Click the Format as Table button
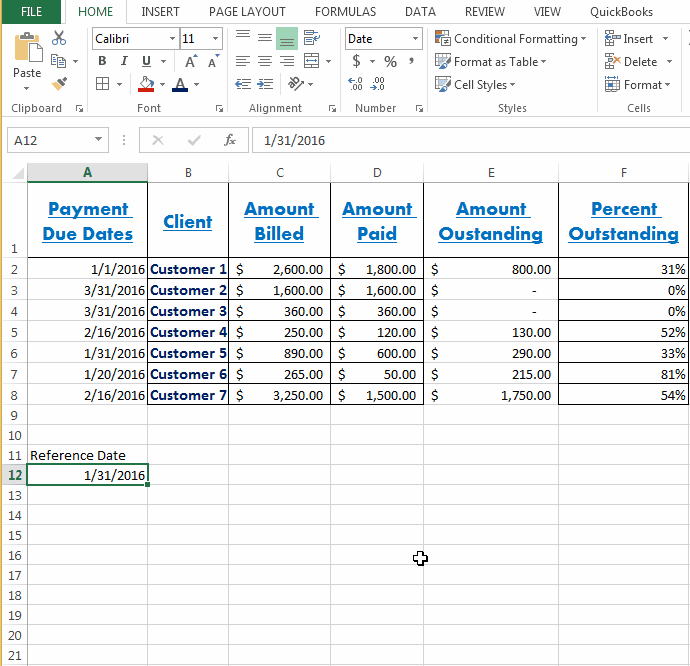This screenshot has width=690, height=666. 491,62
